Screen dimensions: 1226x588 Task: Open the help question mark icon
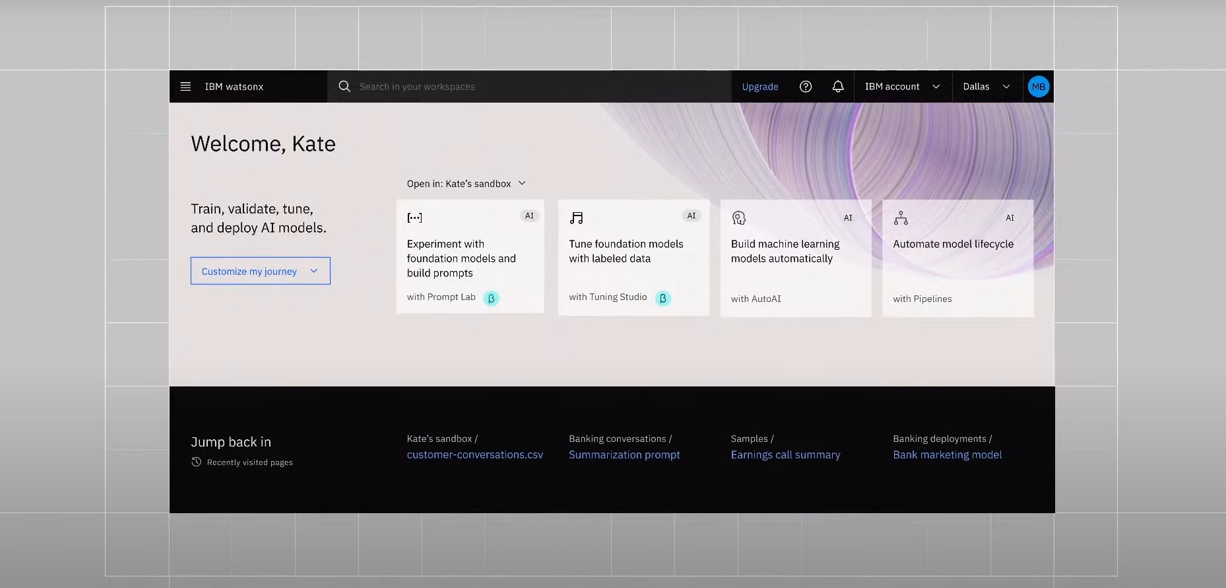pyautogui.click(x=806, y=87)
